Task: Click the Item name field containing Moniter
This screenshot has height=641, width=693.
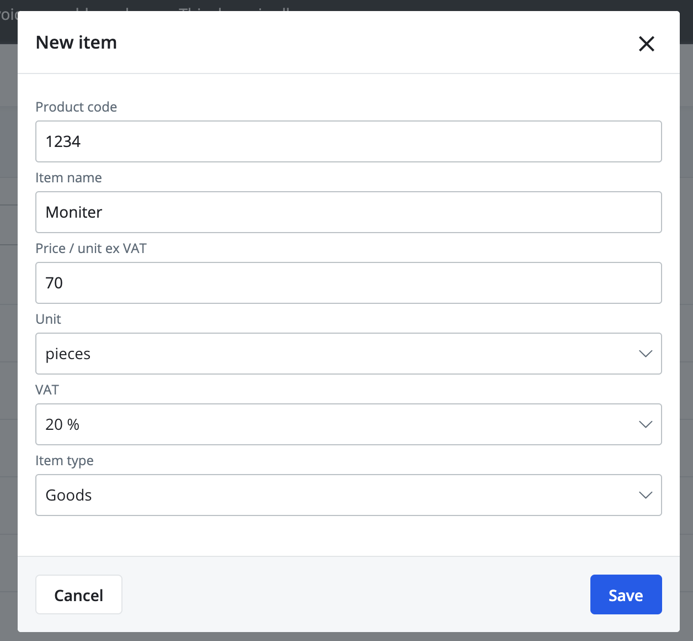Action: pos(348,212)
